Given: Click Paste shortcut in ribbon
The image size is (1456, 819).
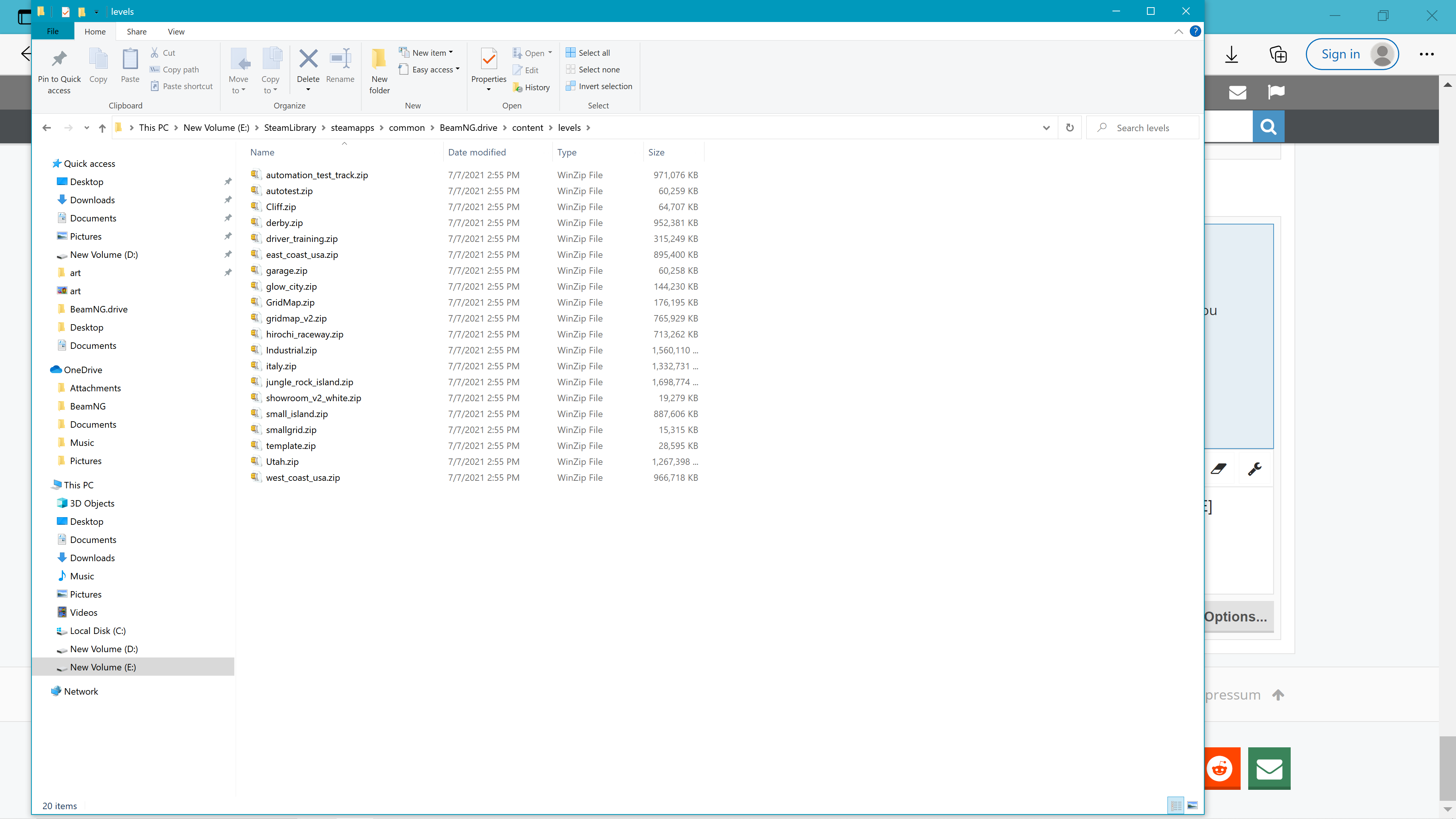Looking at the screenshot, I should coord(182,86).
